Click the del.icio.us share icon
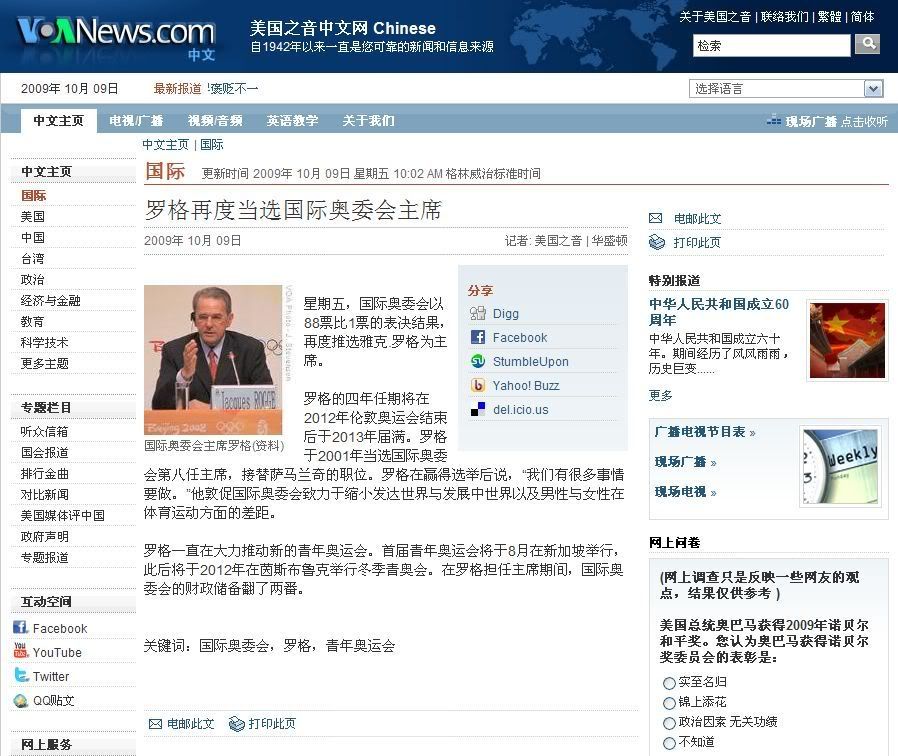Image resolution: width=898 pixels, height=756 pixels. [x=478, y=410]
